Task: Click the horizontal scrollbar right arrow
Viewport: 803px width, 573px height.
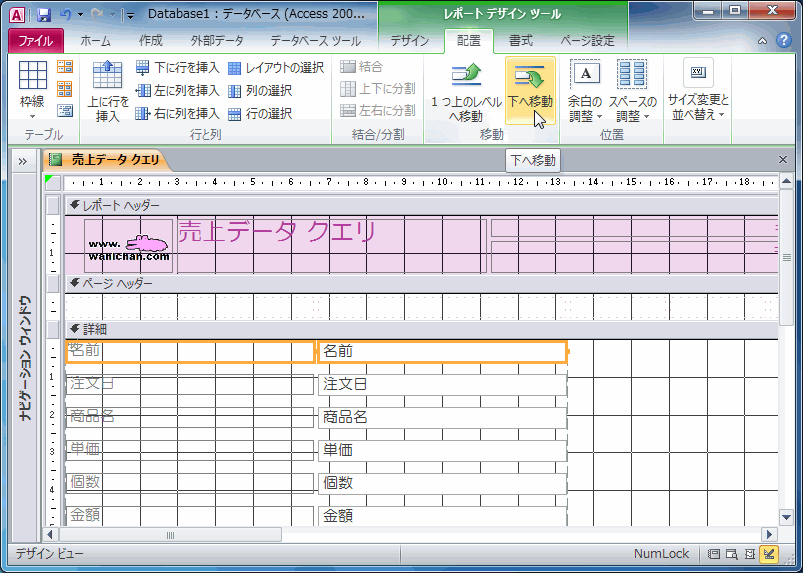Action: [x=769, y=535]
